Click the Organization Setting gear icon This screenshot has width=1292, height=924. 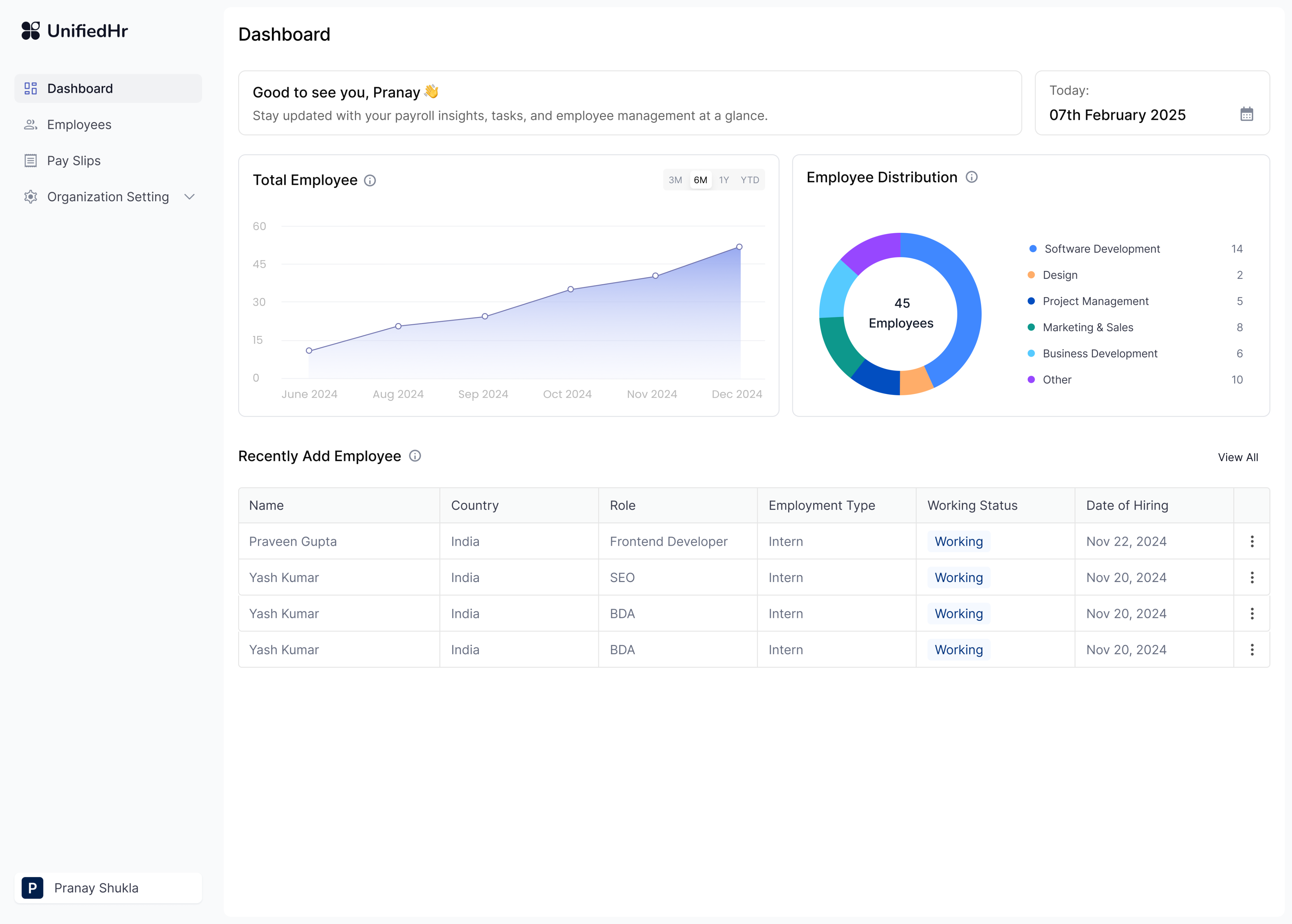point(31,197)
